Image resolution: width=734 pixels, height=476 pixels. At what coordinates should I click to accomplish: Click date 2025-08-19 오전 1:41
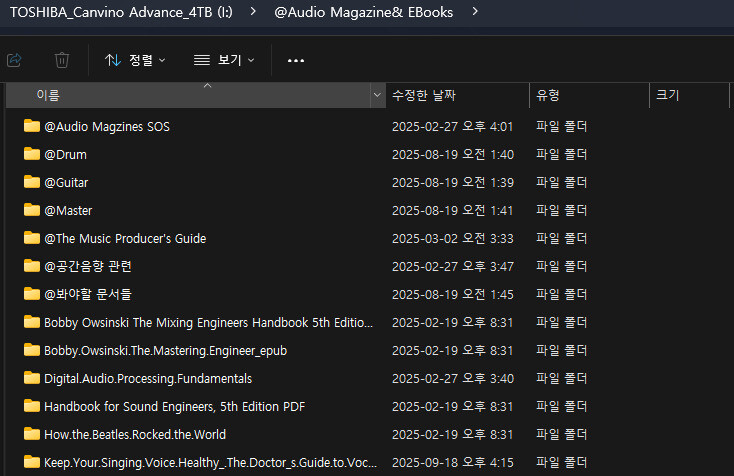(x=453, y=211)
